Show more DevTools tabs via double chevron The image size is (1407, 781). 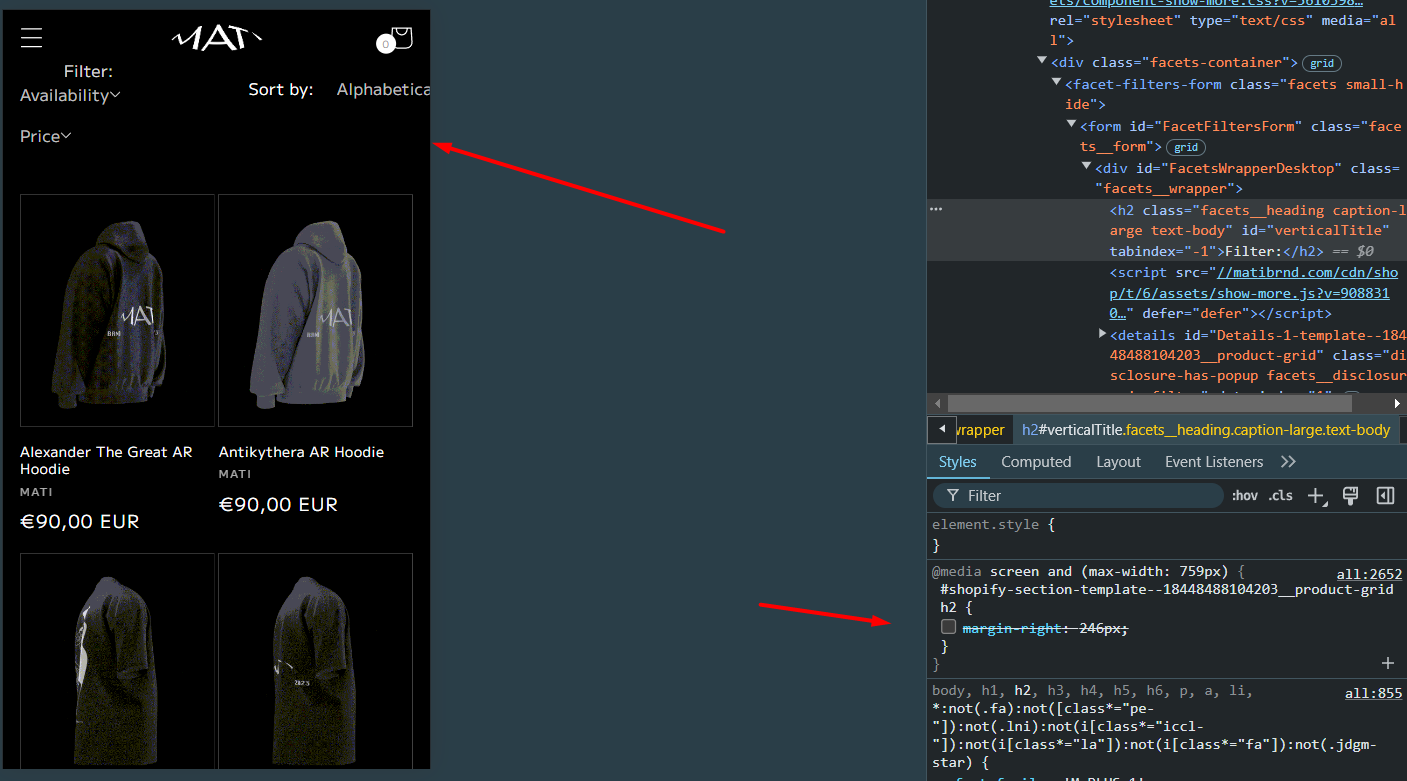click(x=1288, y=462)
